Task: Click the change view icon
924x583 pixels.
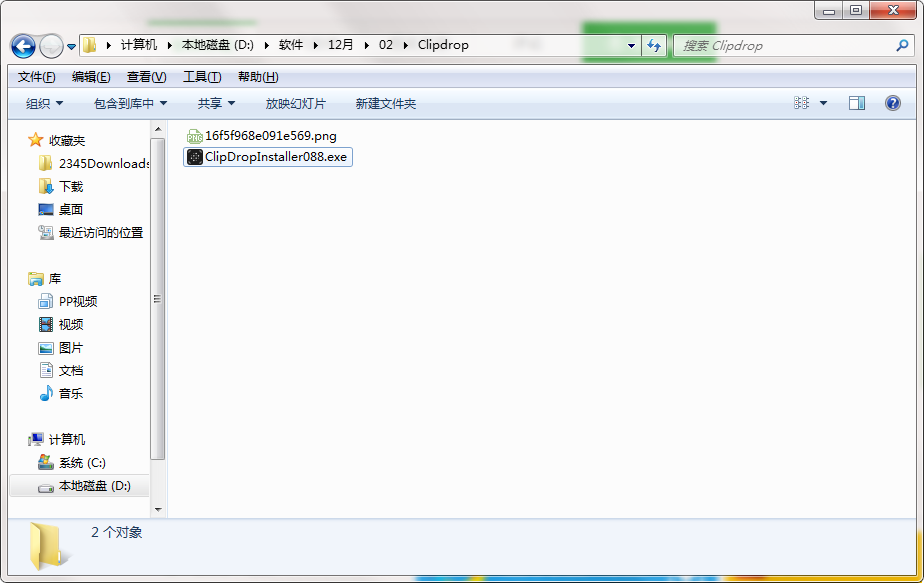Action: [x=801, y=103]
